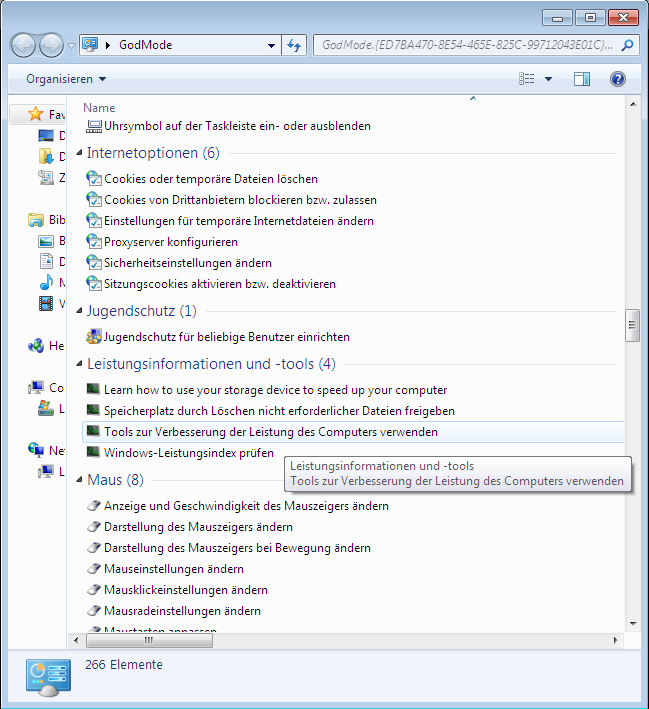The width and height of the screenshot is (649, 709).
Task: Collapse the Maus group header
Action: [80, 481]
